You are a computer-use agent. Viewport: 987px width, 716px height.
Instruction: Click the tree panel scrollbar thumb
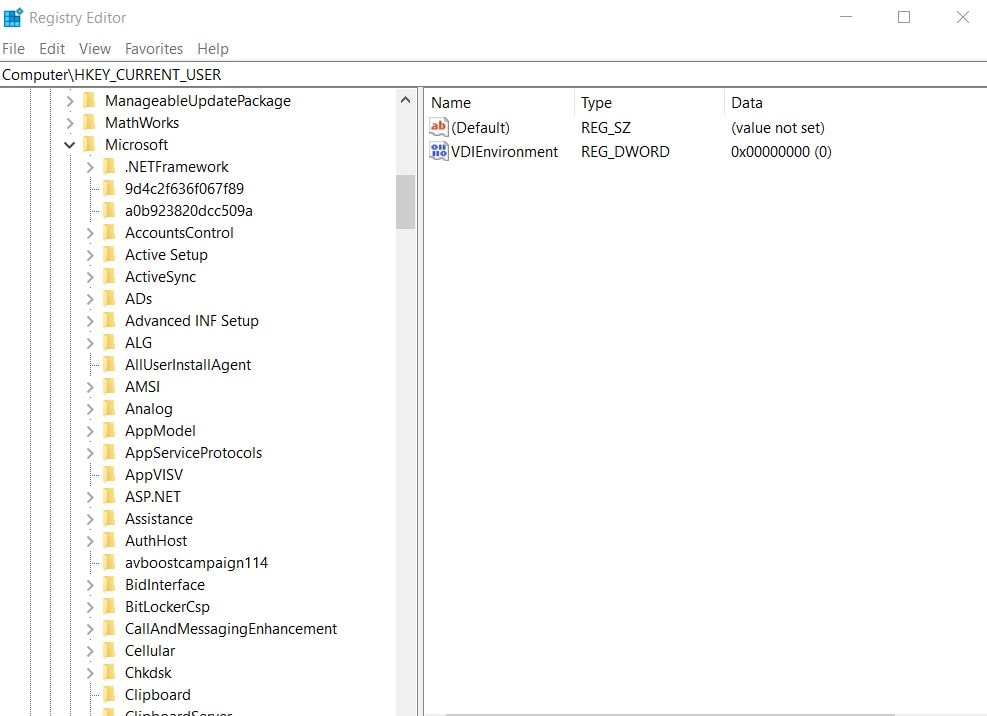tap(406, 200)
